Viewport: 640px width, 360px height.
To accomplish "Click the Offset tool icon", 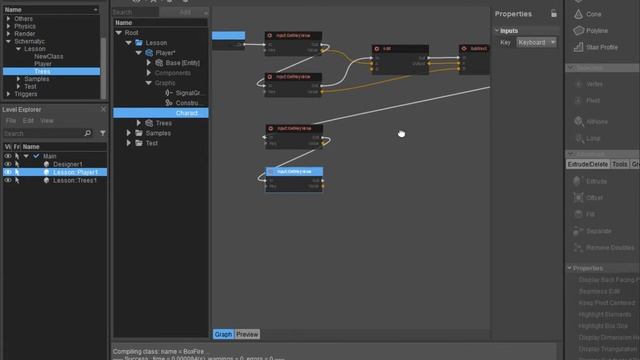I will point(578,198).
